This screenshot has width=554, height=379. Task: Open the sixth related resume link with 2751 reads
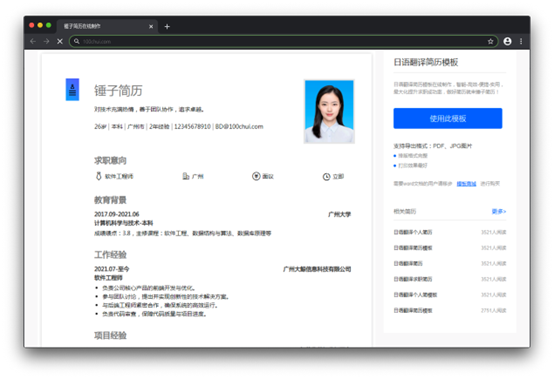coord(413,310)
